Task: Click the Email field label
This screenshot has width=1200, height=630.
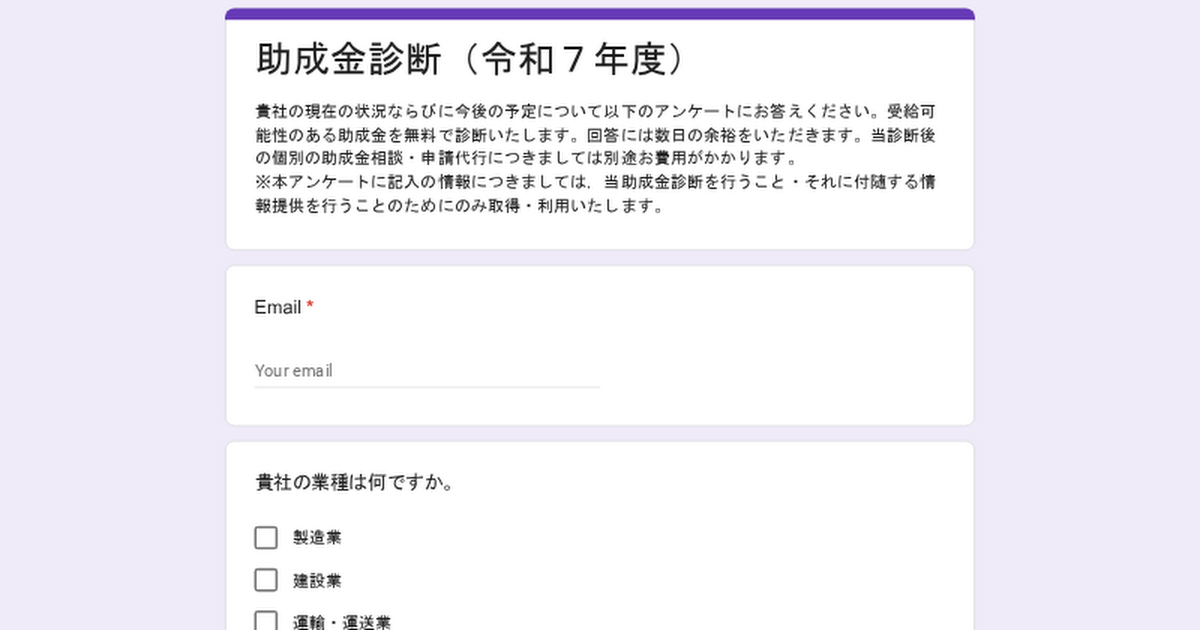Action: pos(277,307)
